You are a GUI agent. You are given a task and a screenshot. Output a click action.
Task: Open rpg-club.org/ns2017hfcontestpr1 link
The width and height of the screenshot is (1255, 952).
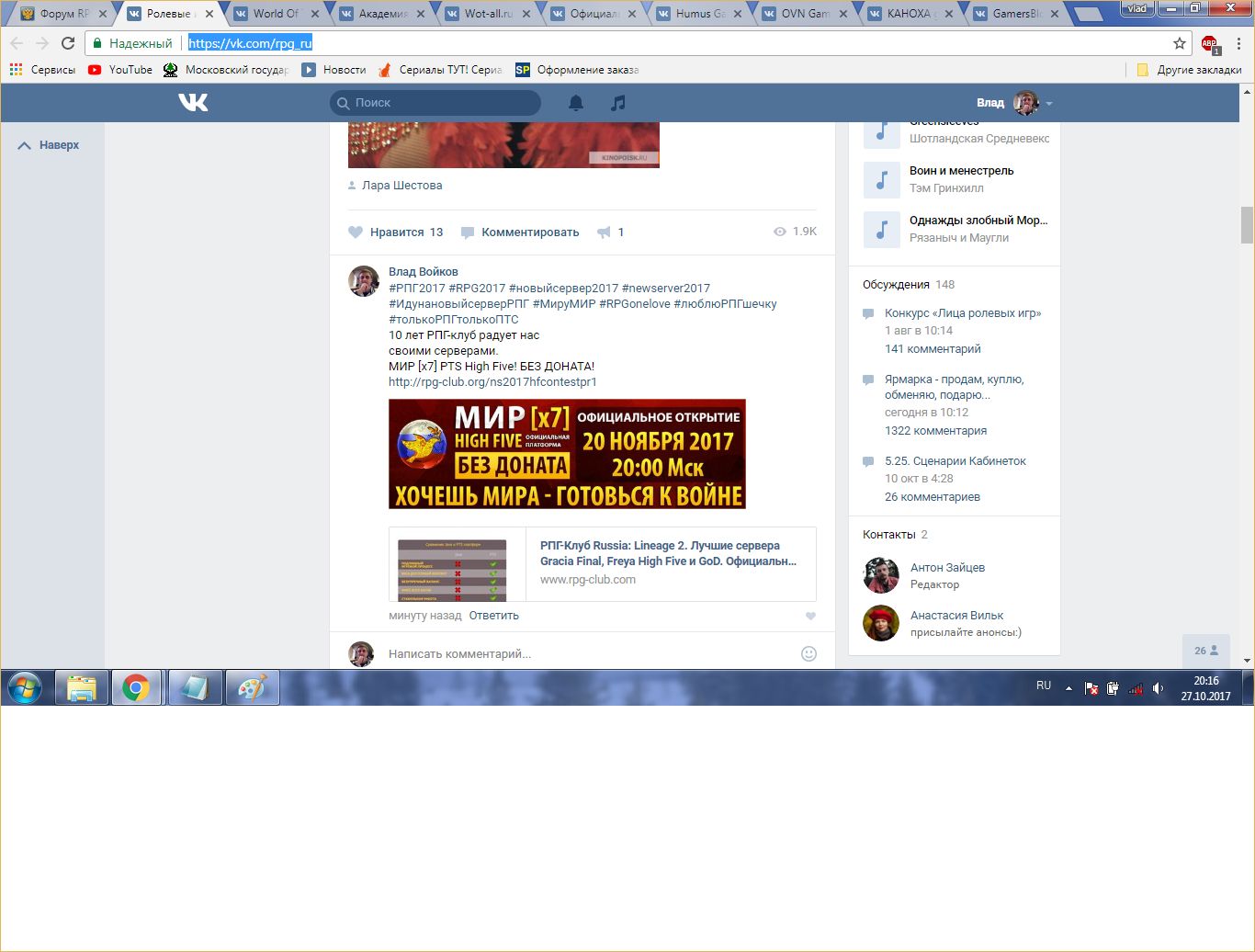coord(492,382)
